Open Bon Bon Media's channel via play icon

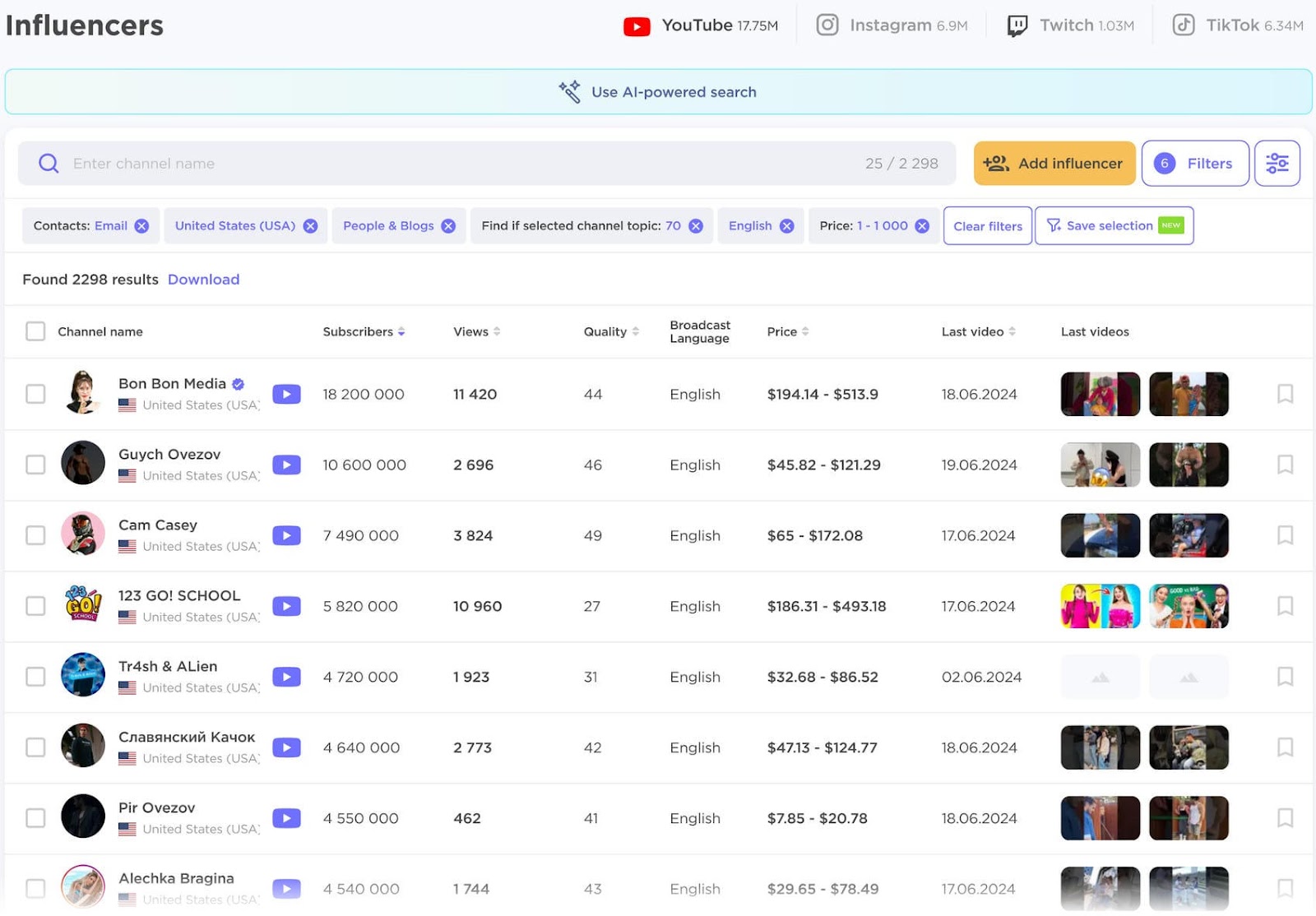coord(286,394)
